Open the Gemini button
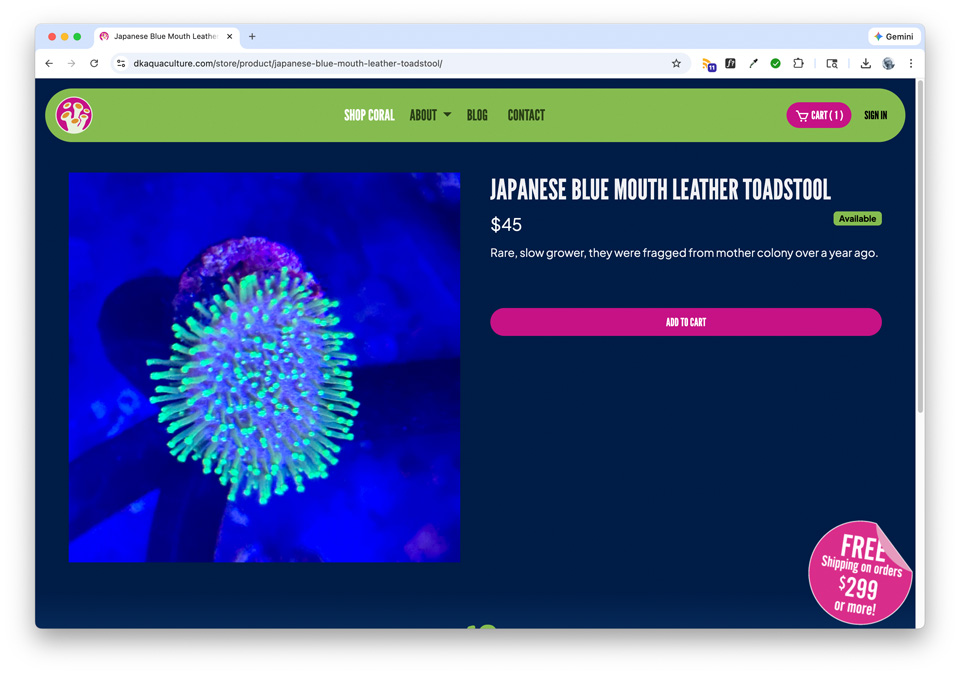 894,36
